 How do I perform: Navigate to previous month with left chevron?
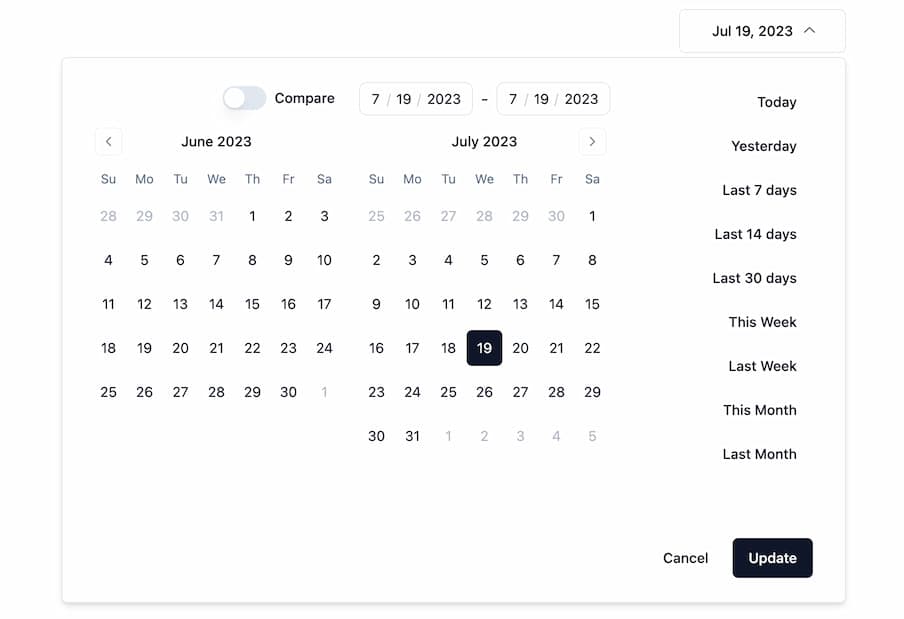coord(108,141)
